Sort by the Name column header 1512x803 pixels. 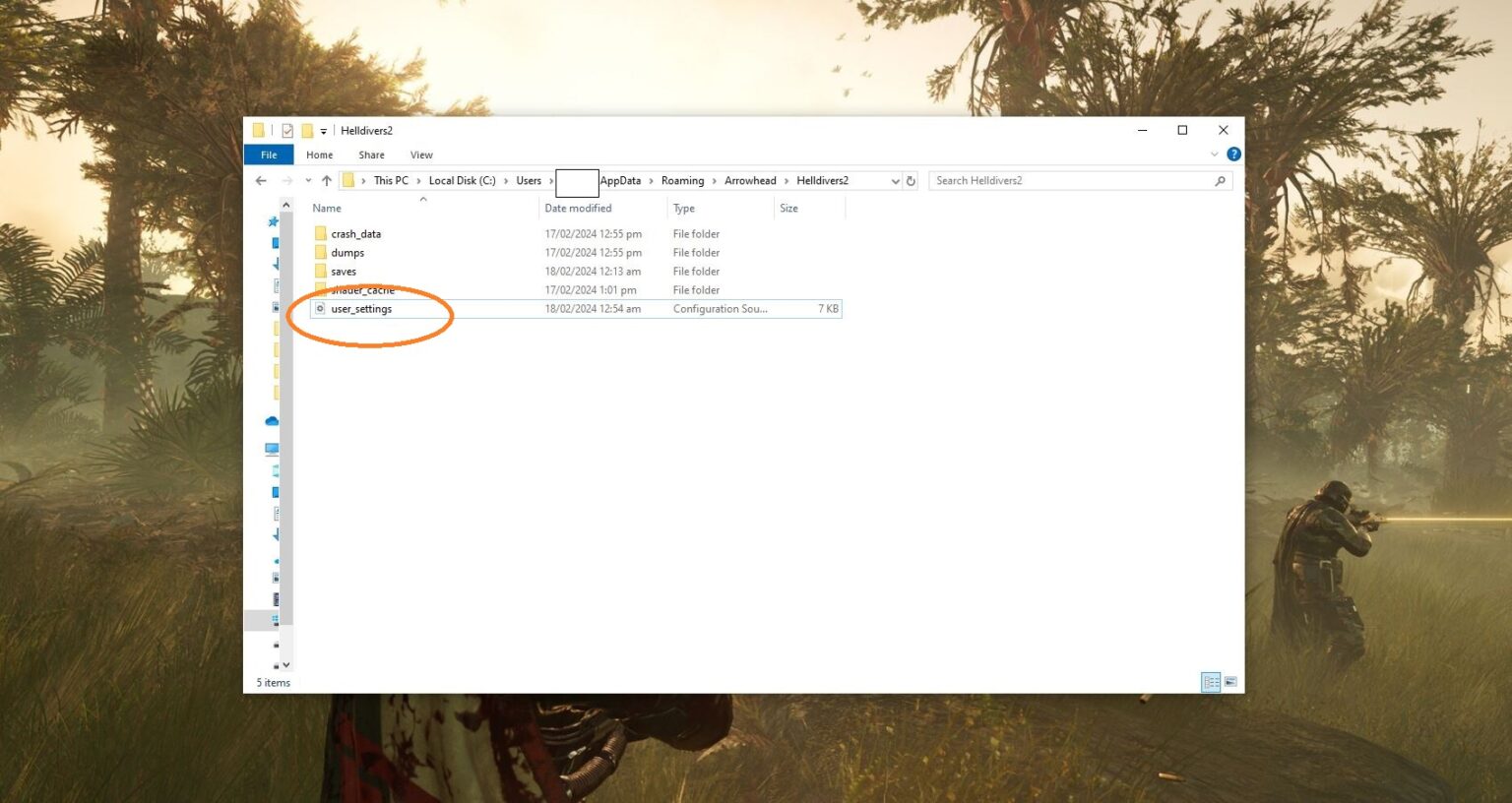327,209
